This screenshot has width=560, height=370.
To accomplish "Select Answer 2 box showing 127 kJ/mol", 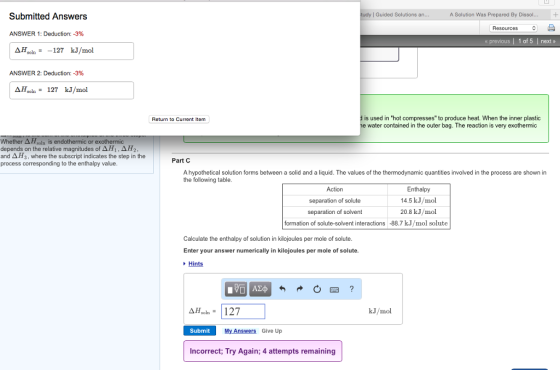I will point(71,90).
